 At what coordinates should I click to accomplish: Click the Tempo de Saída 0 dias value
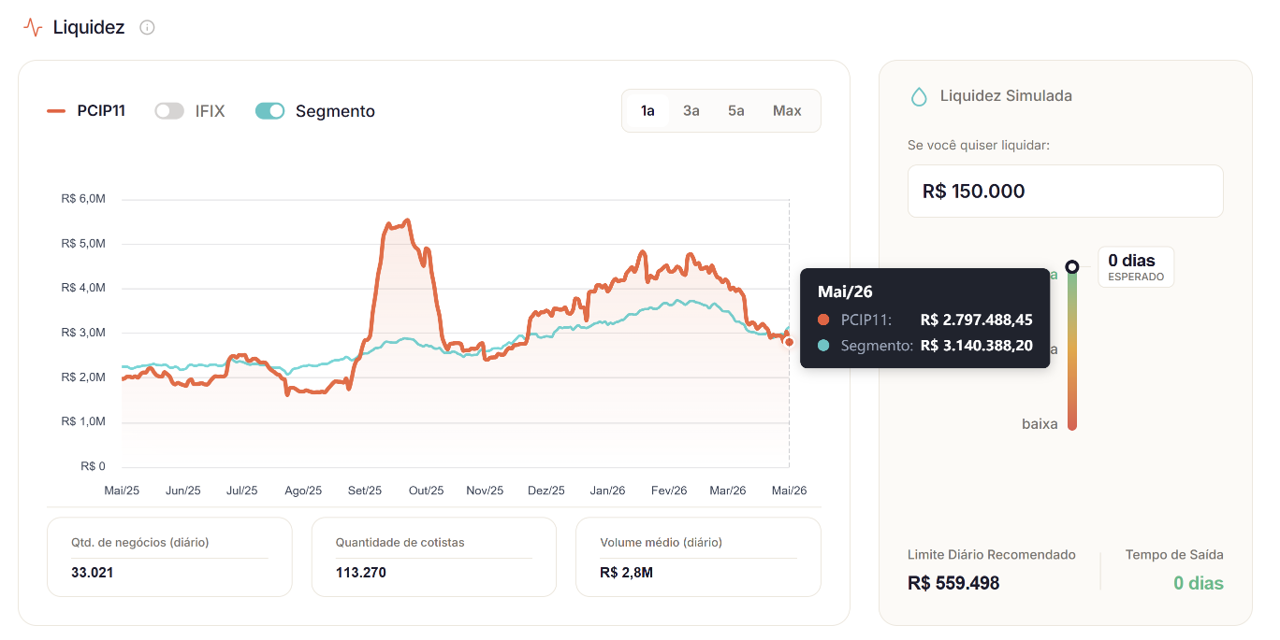1198,583
